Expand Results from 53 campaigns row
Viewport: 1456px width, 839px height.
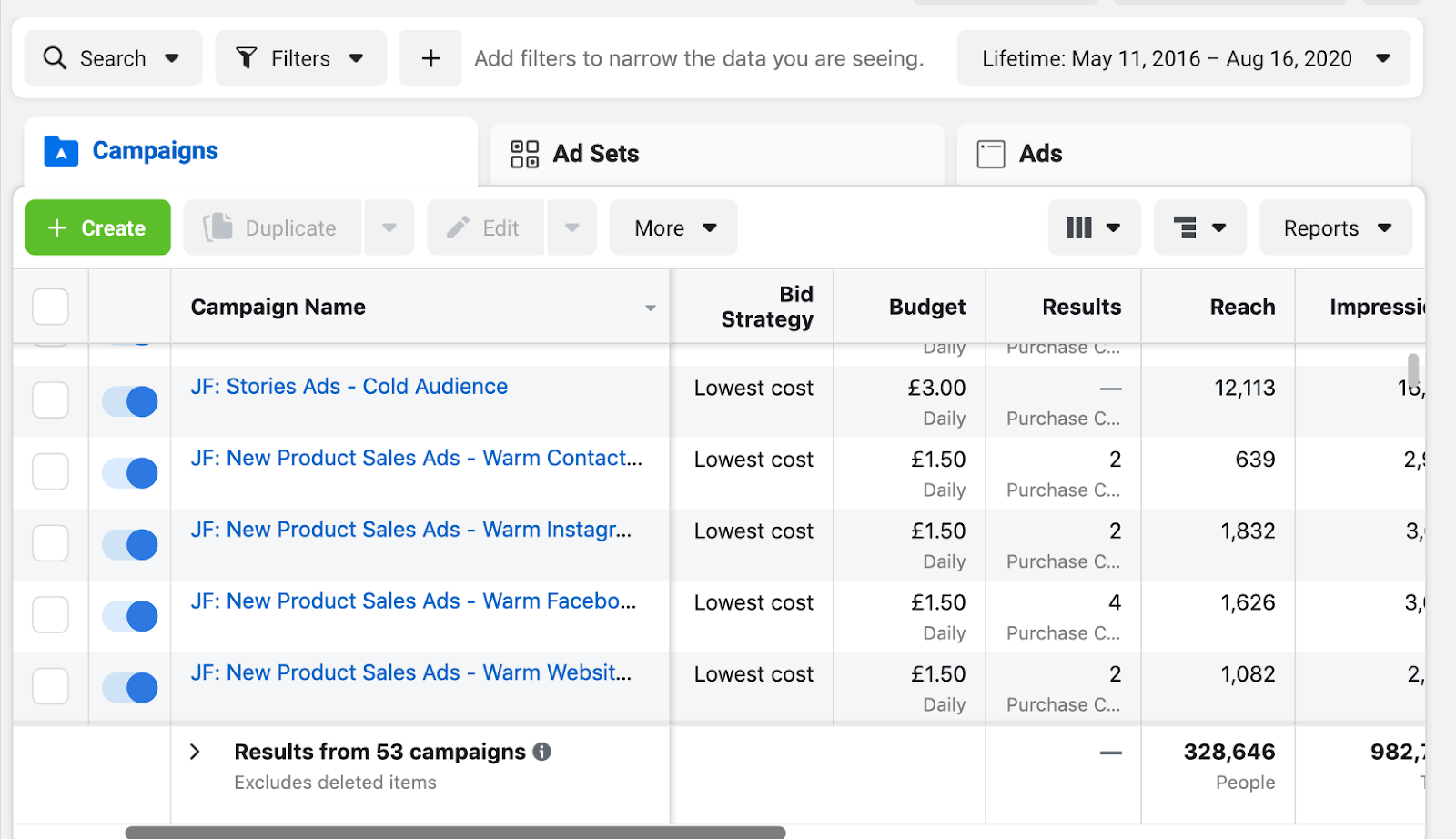[x=195, y=752]
